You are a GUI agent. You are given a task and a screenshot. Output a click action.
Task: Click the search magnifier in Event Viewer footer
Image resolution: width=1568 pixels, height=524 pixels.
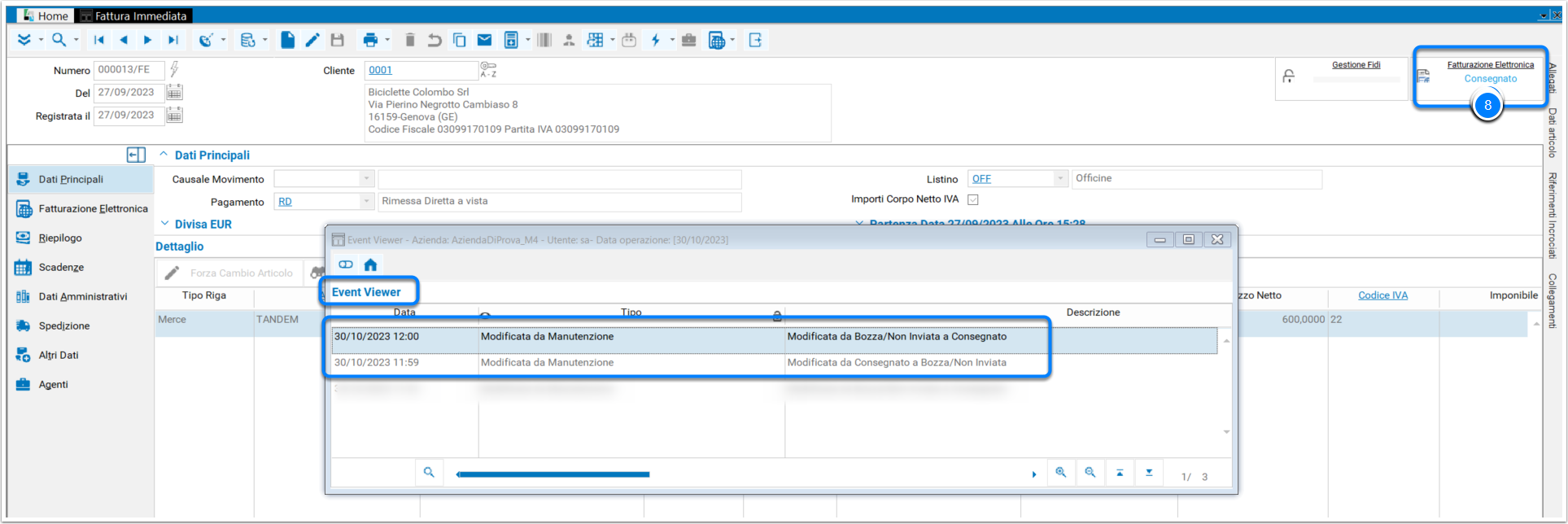[429, 472]
